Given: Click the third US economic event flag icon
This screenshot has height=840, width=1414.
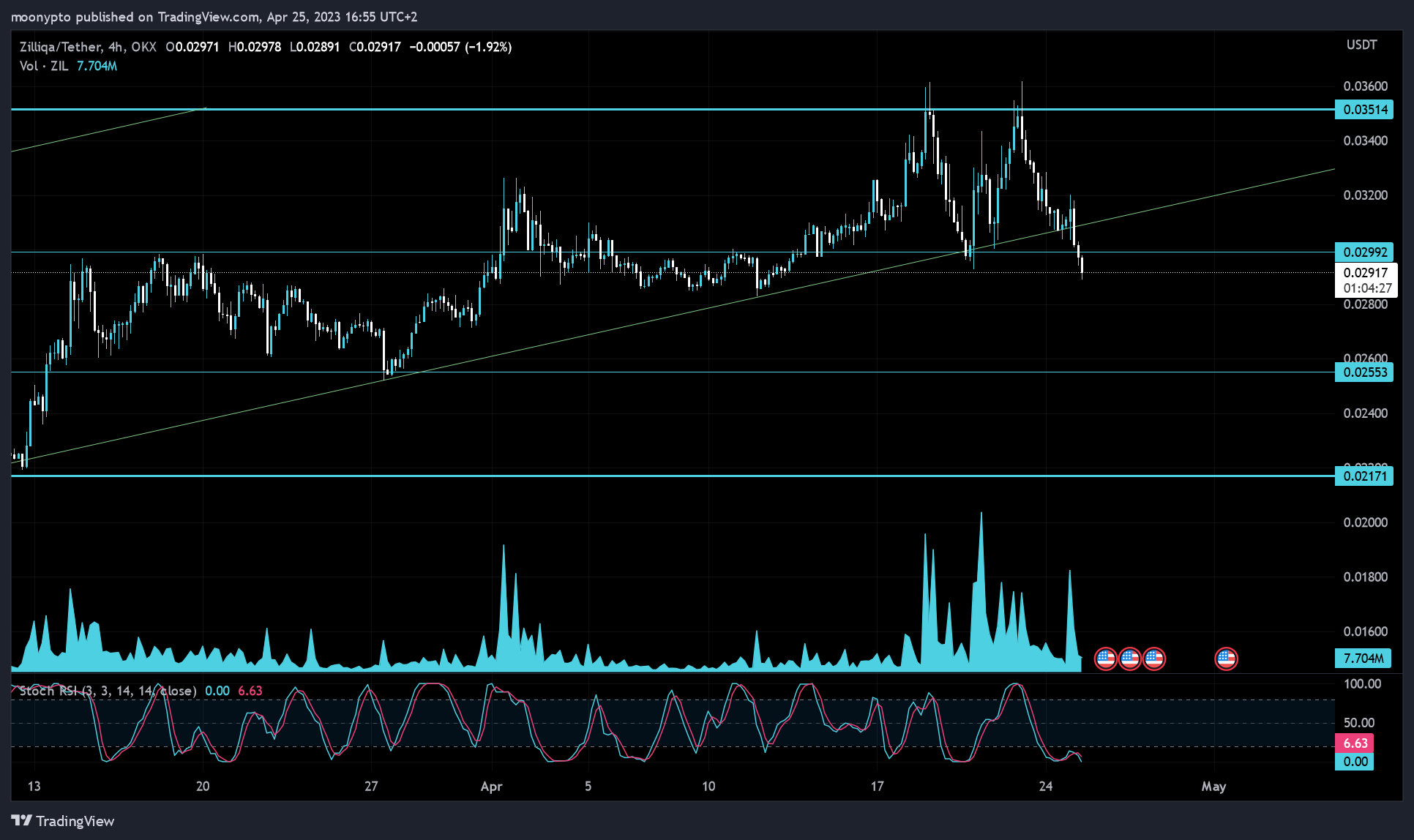Looking at the screenshot, I should coord(1153,659).
